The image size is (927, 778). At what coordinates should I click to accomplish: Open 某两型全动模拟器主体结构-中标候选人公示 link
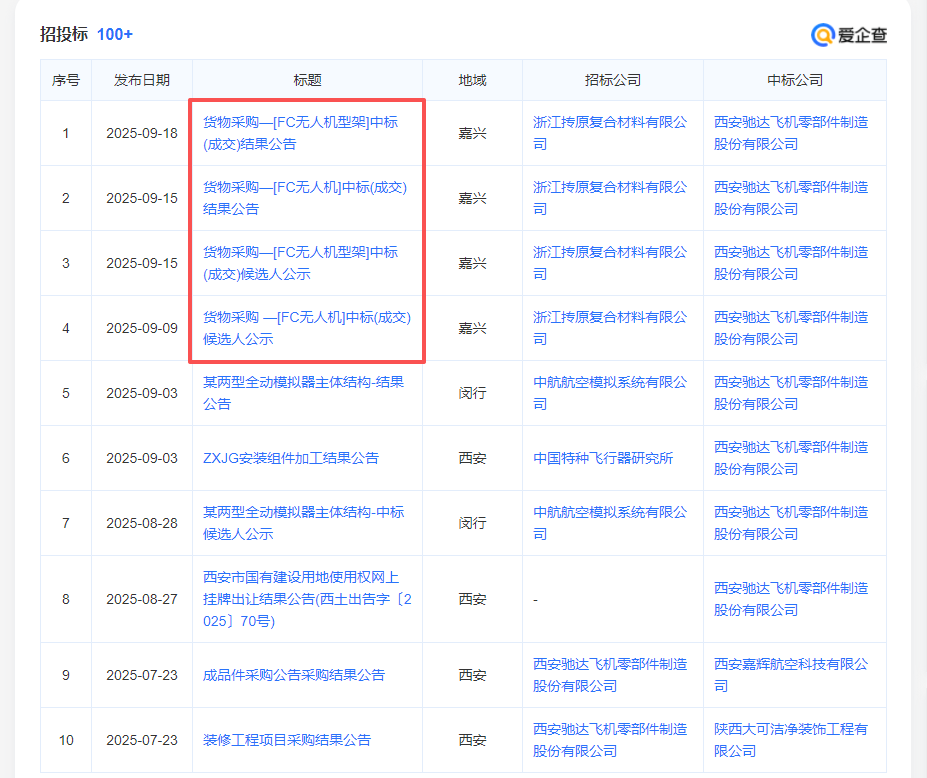303,523
